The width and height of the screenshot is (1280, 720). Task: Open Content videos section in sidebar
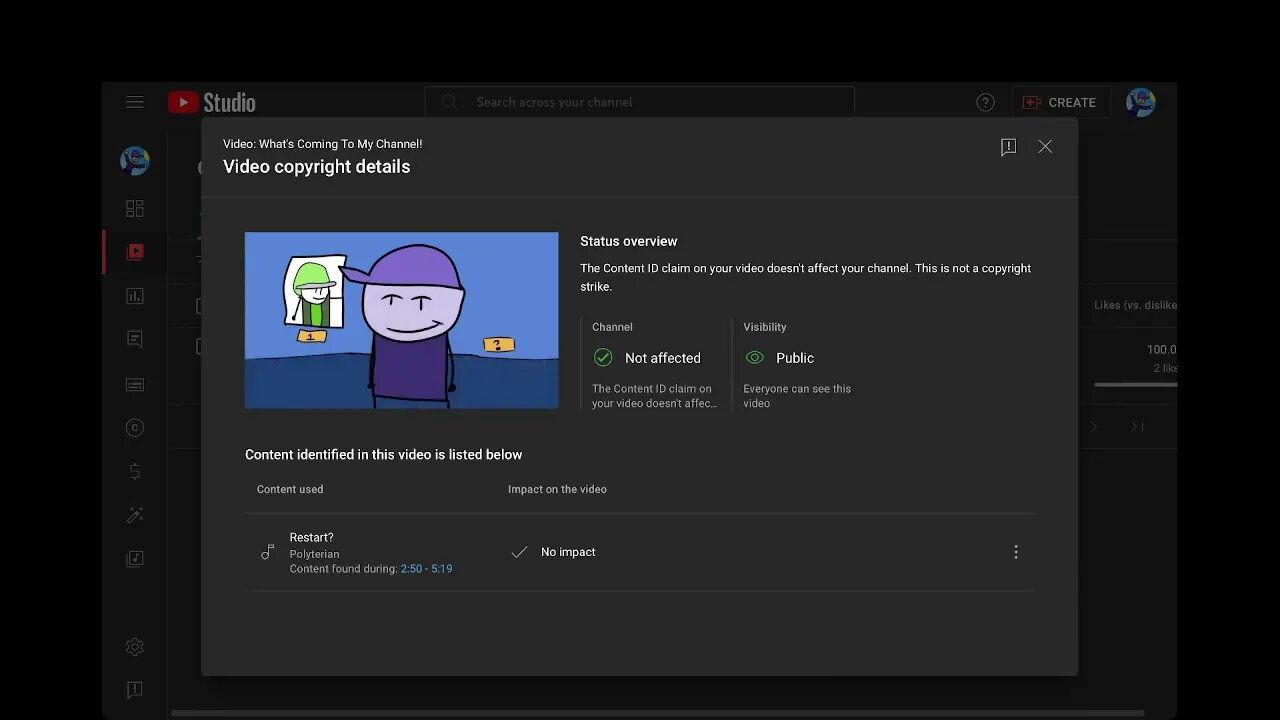coord(135,252)
